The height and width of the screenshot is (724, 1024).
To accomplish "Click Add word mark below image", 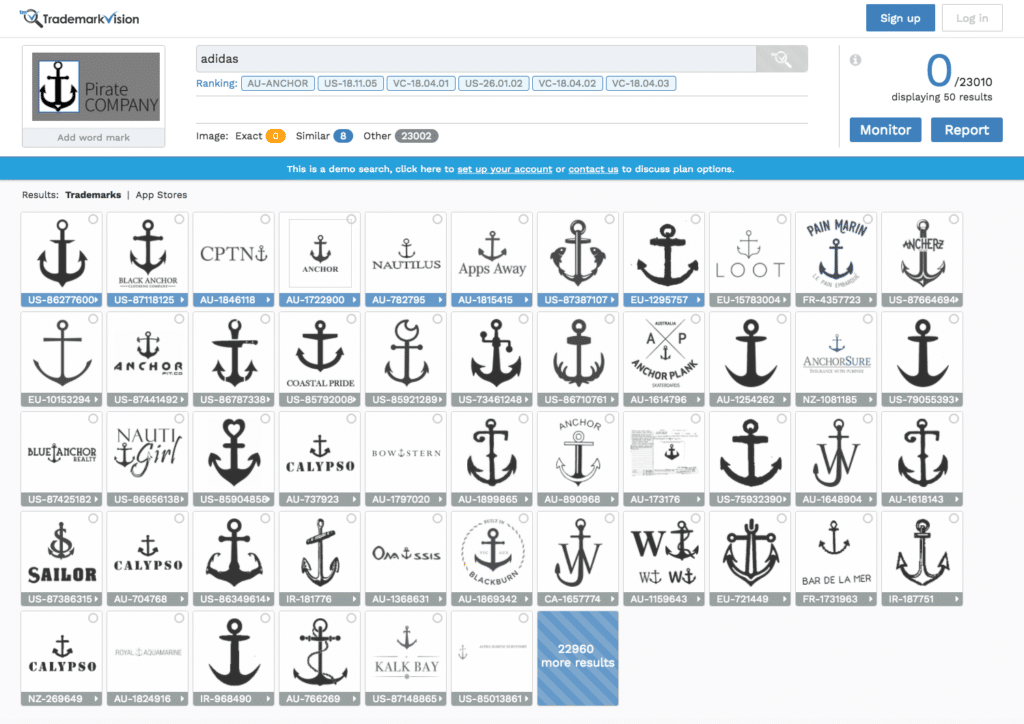I will click(x=93, y=138).
